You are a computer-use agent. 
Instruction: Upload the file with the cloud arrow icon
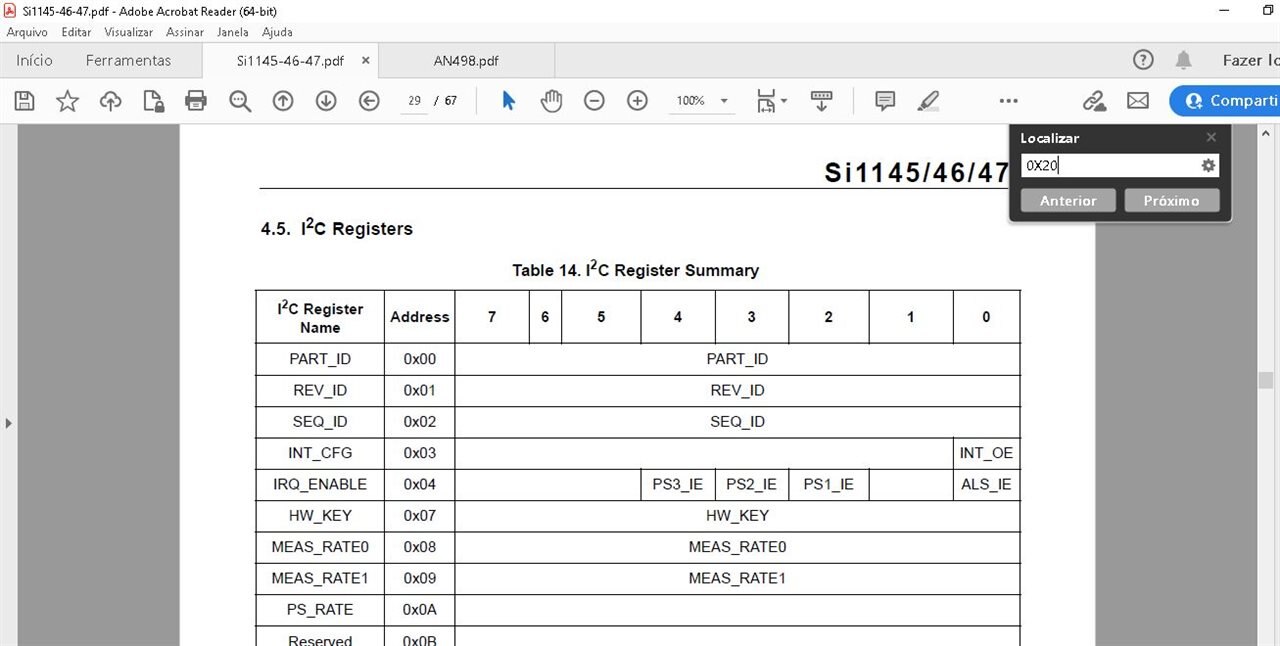coord(110,101)
